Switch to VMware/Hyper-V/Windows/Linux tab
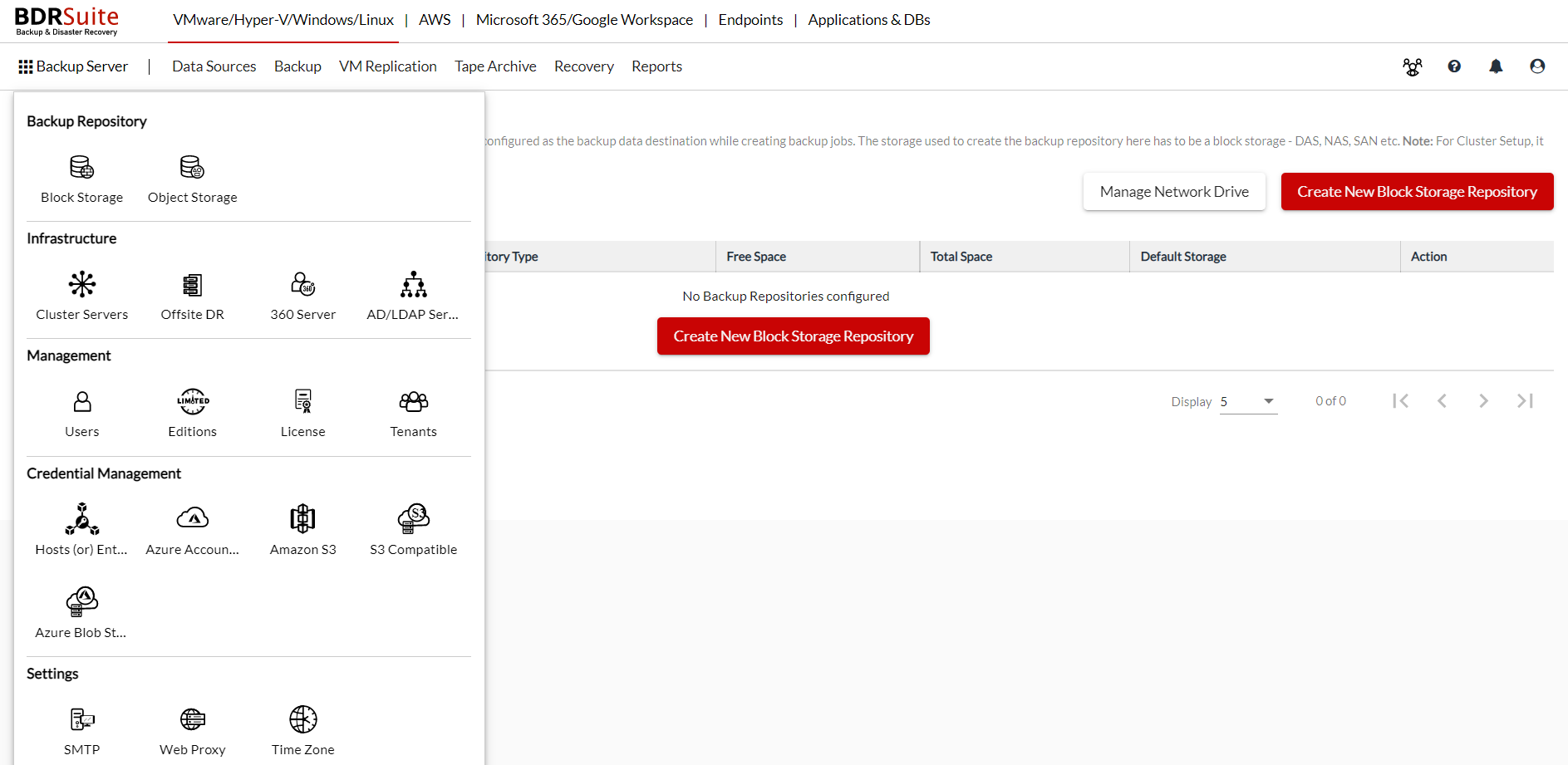Screen dimensions: 1568x765 pos(283,20)
